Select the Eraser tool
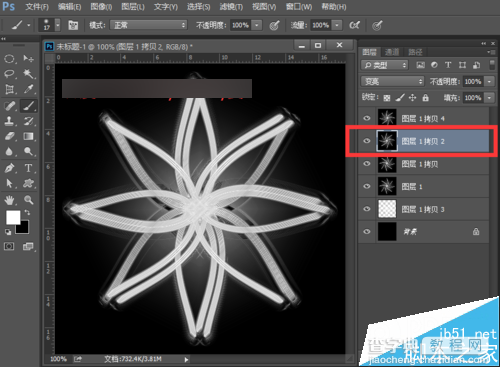This screenshot has height=367, width=500. [9, 136]
